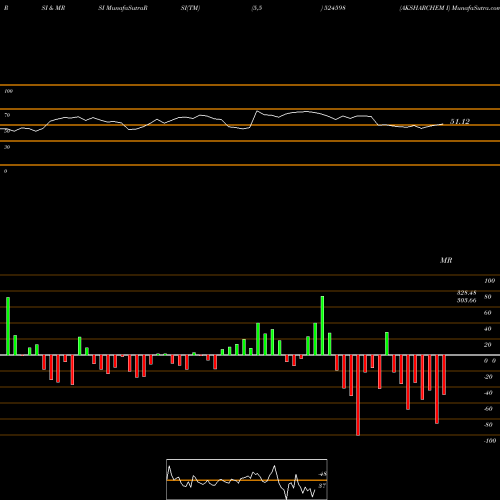This screenshot has width=500, height=500.
Task: Click the 'SI MunafaSutraR' header text
Action: coord(123,8)
